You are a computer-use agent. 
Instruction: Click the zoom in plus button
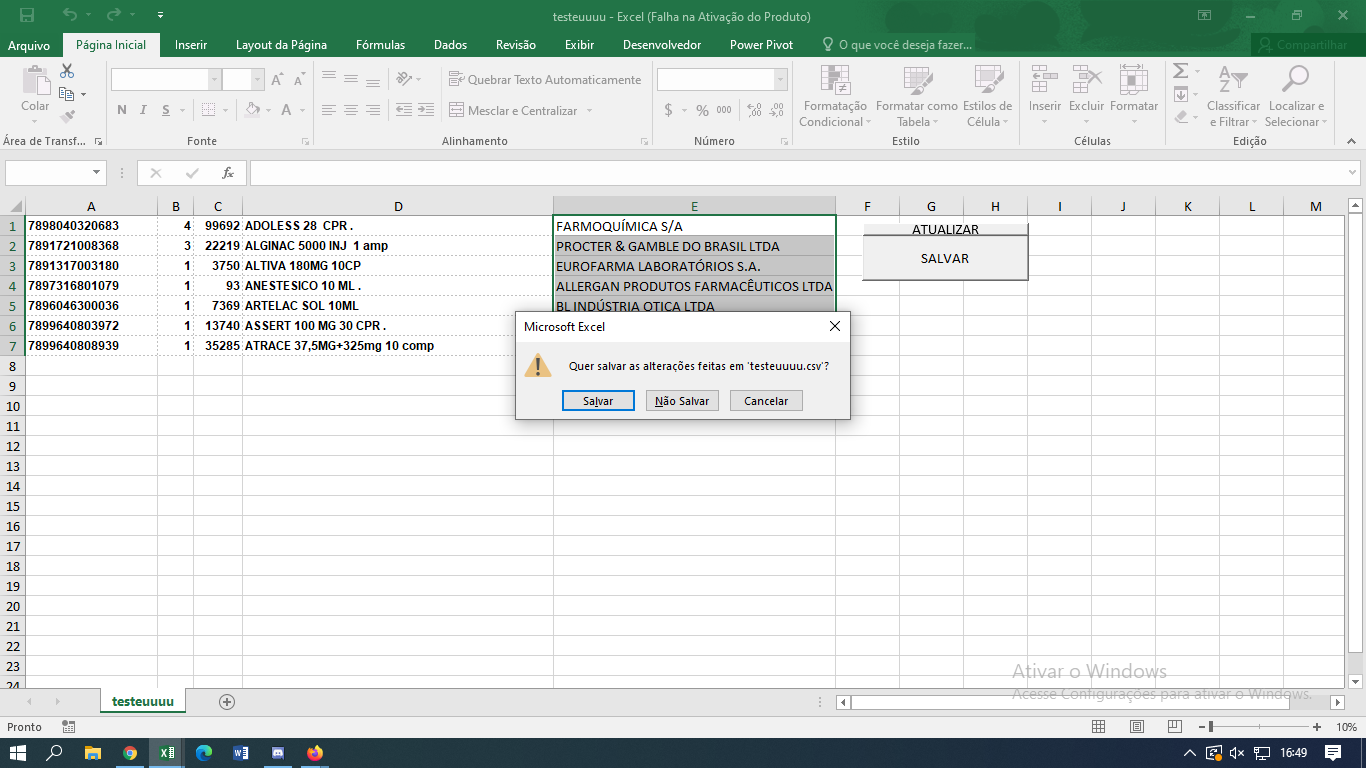[x=1317, y=727]
